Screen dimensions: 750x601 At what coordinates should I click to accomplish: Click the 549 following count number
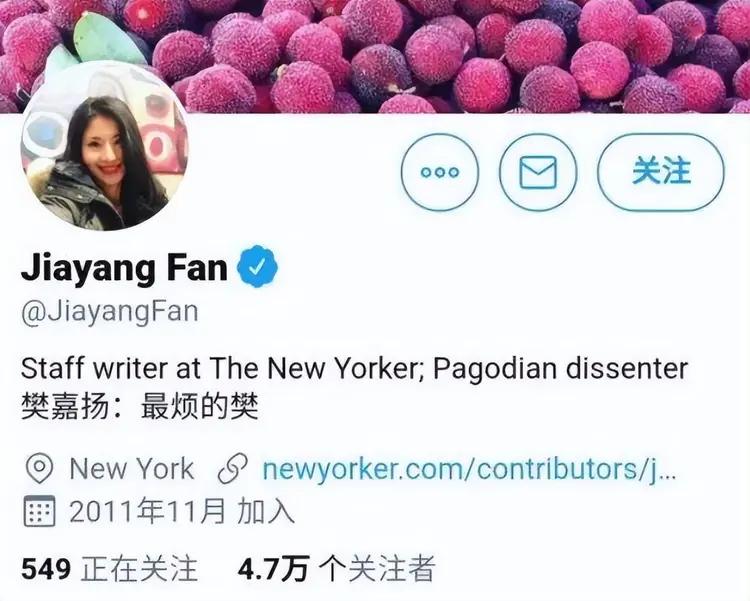pos(46,569)
